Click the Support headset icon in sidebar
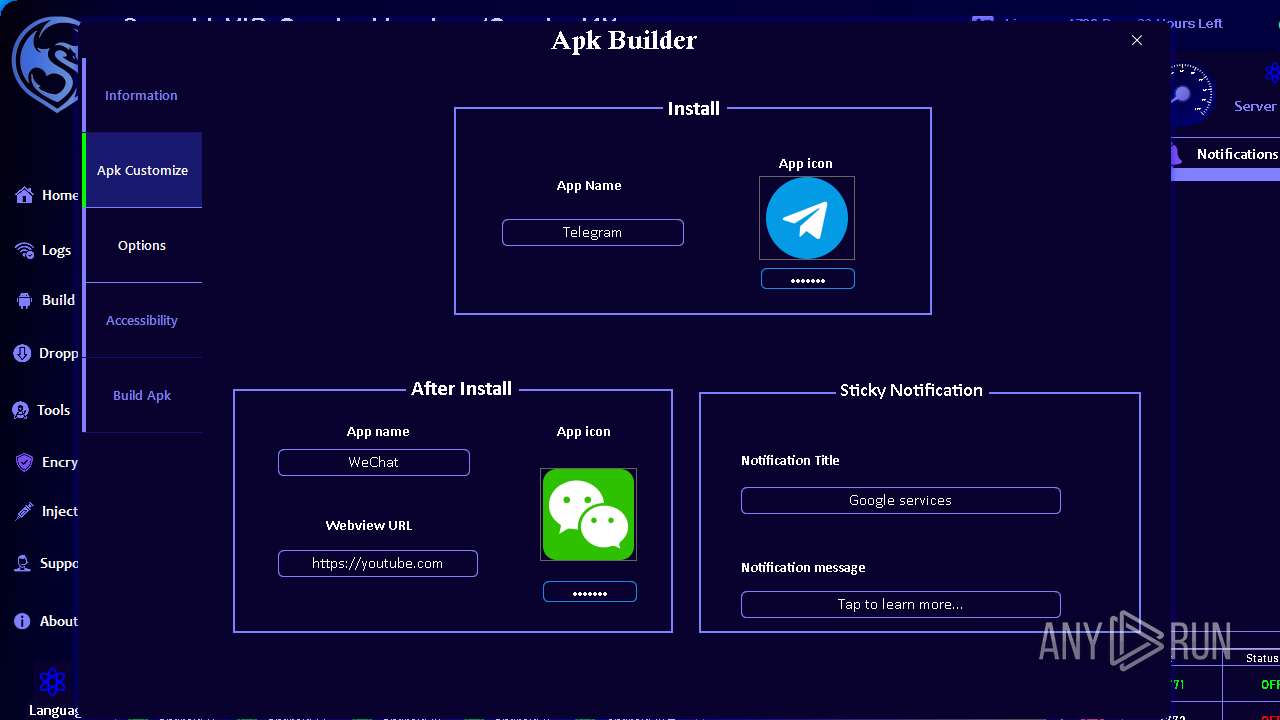 (x=22, y=563)
